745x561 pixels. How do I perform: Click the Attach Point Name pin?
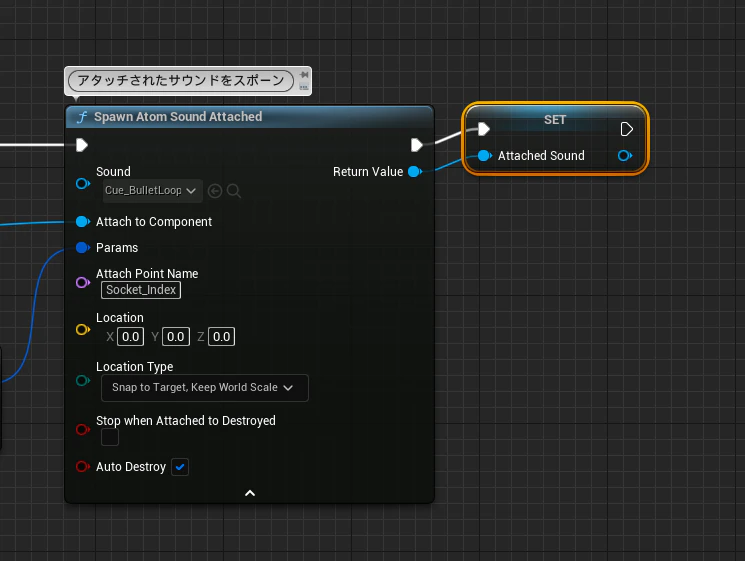[x=83, y=283]
